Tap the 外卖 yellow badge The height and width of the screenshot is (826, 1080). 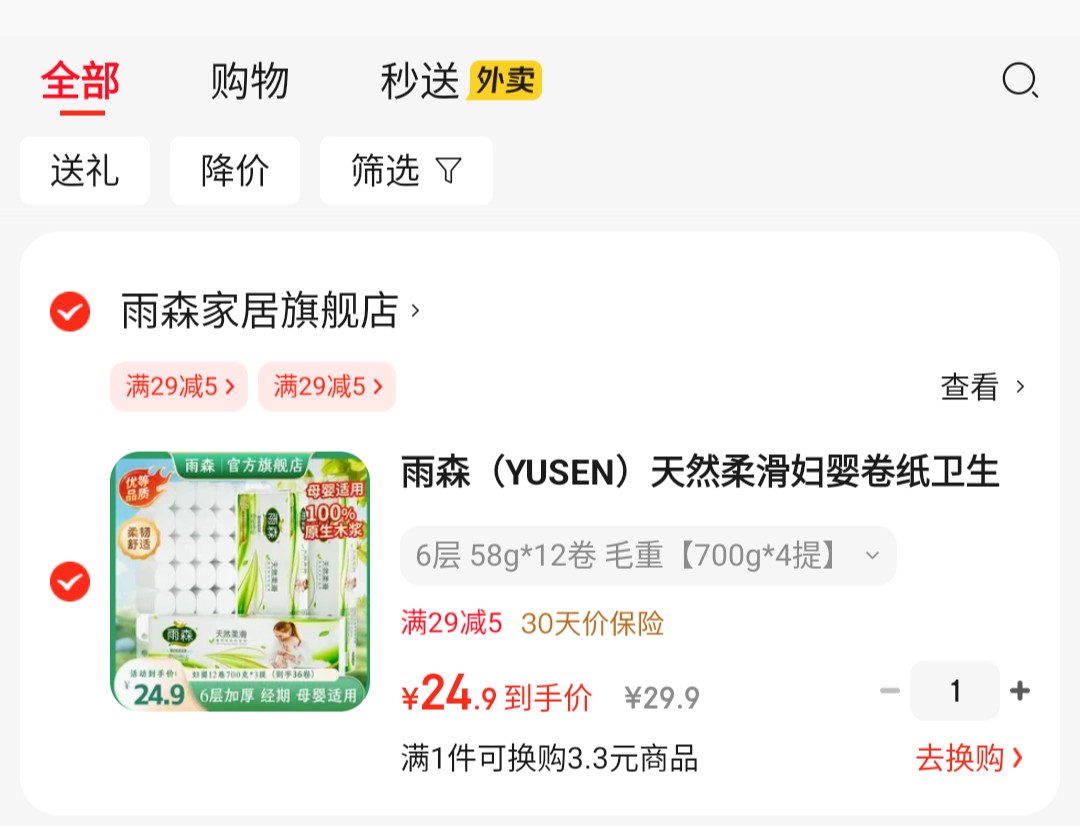[x=504, y=81]
